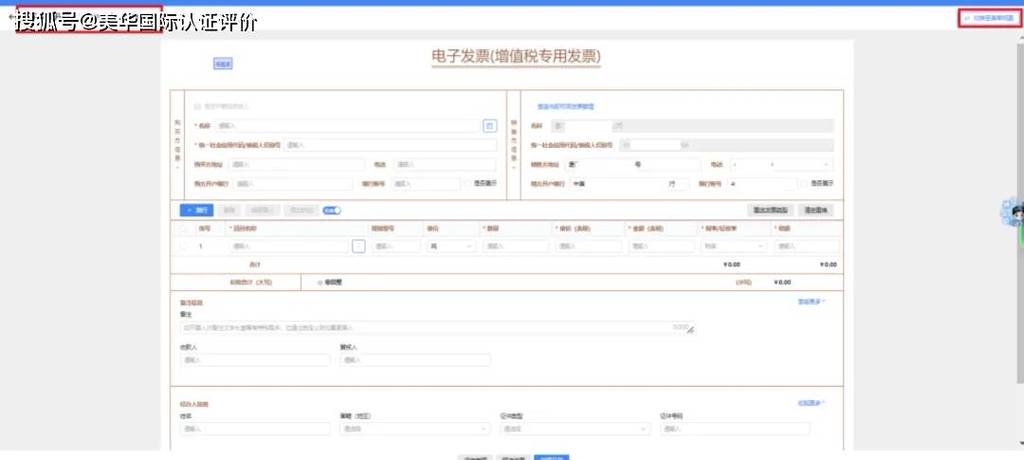
Task: Focus the reviewer input field
Action: pos(414,360)
